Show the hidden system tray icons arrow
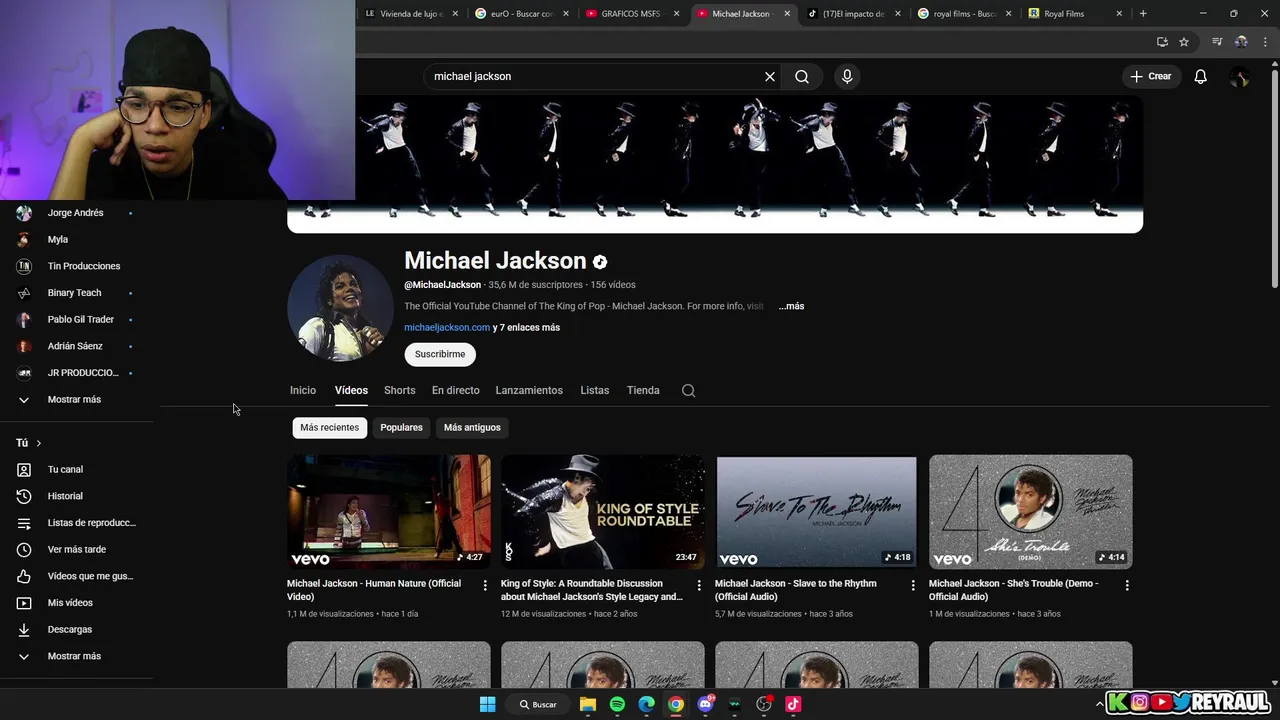1280x720 pixels. pyautogui.click(x=1100, y=704)
